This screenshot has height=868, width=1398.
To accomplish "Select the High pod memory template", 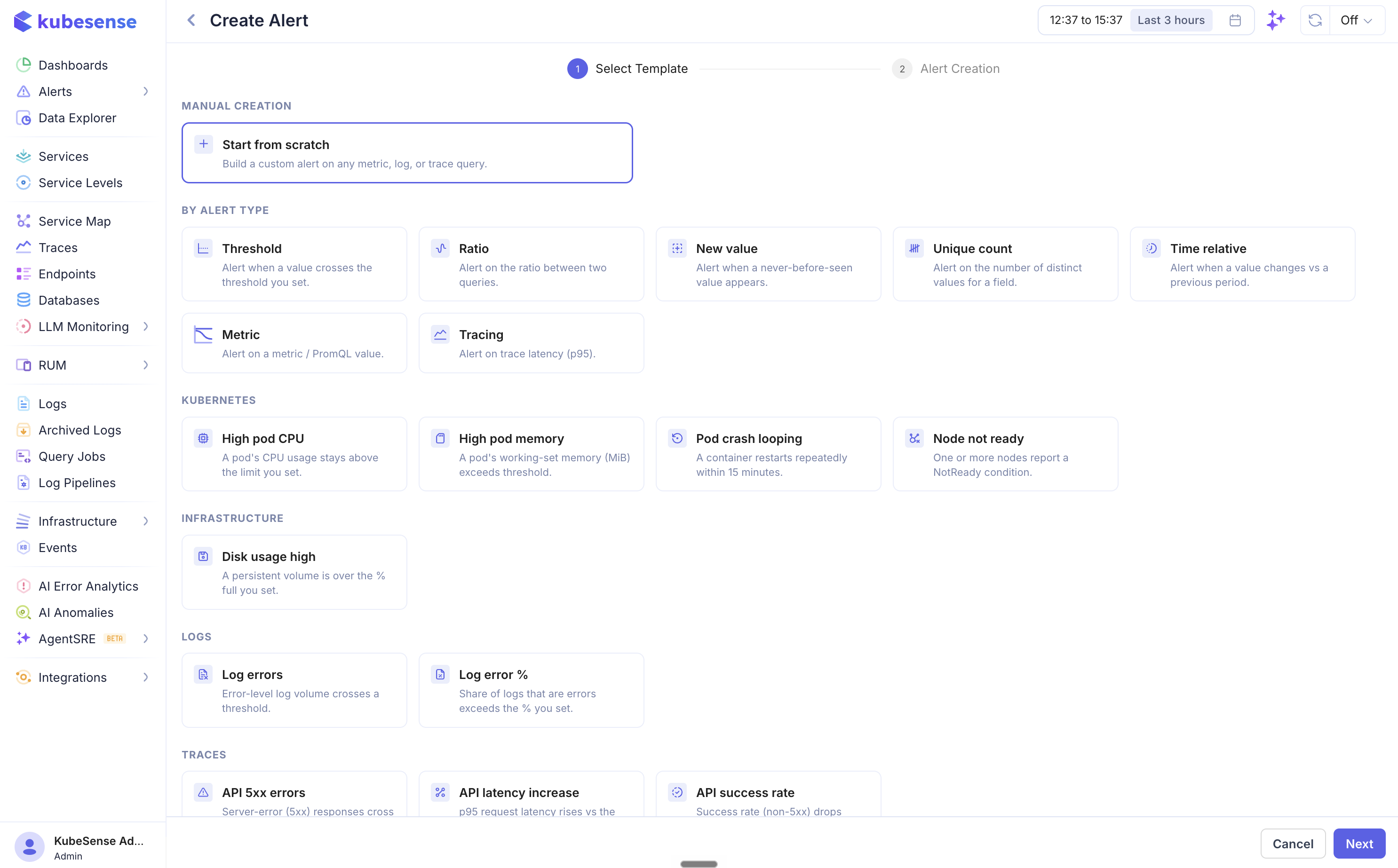I will [x=531, y=454].
